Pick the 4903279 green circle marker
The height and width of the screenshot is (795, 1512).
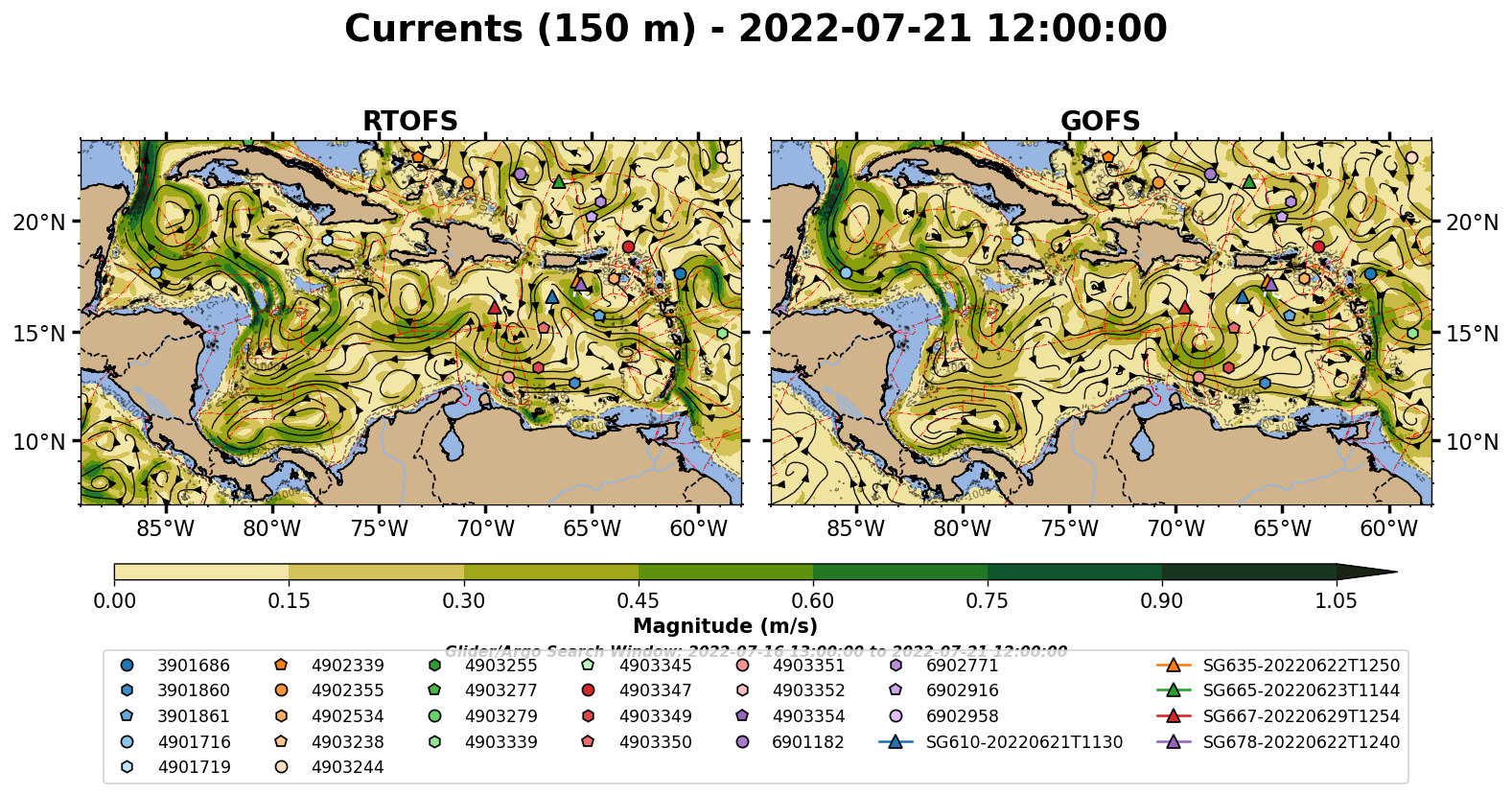[x=434, y=715]
